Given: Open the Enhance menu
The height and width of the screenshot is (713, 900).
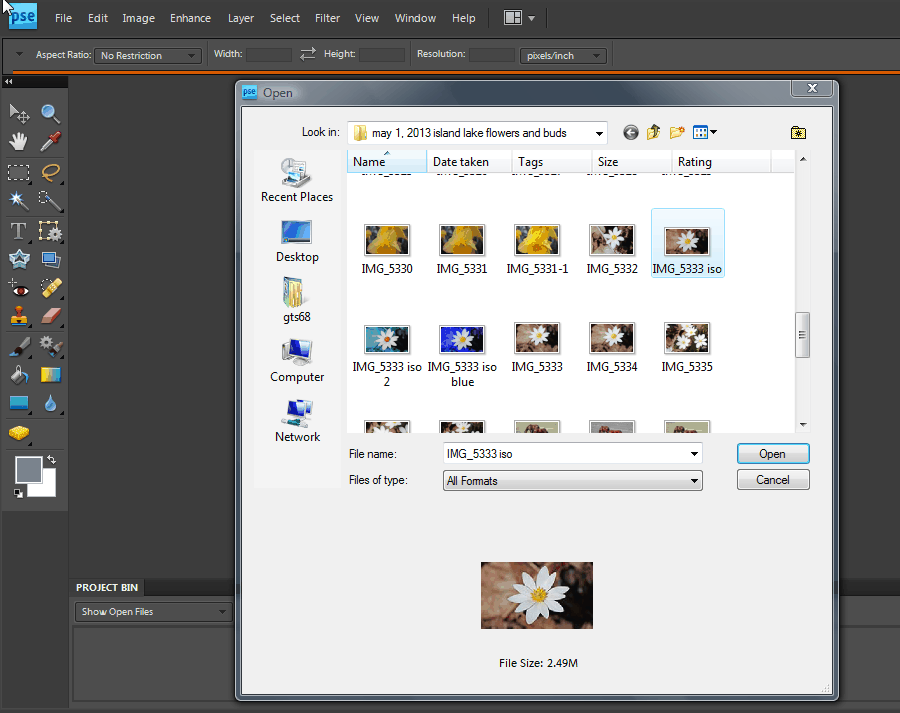Looking at the screenshot, I should coord(190,18).
